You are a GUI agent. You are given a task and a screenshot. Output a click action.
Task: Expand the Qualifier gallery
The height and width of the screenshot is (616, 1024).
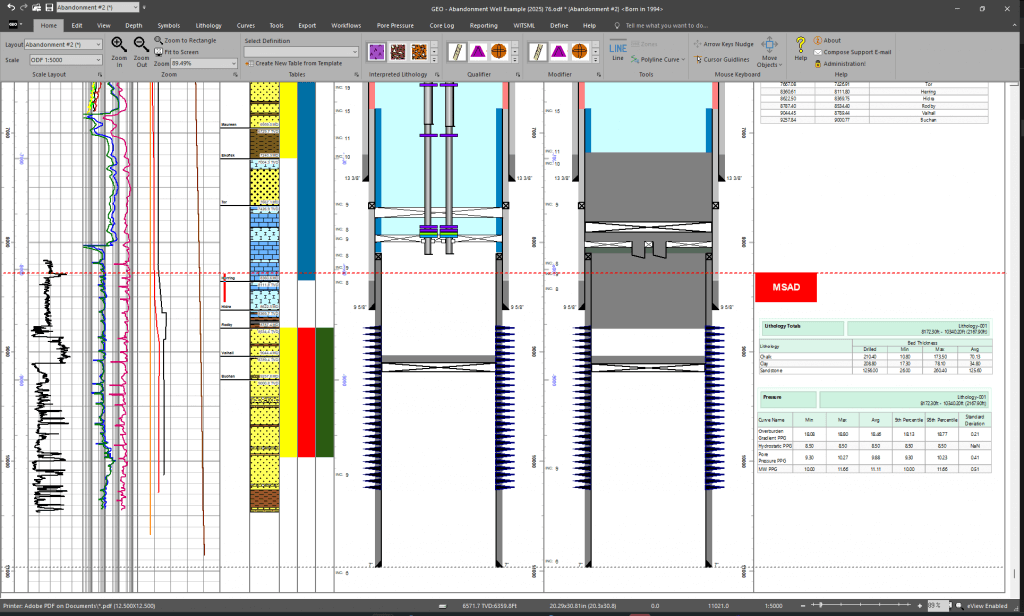tap(515, 59)
